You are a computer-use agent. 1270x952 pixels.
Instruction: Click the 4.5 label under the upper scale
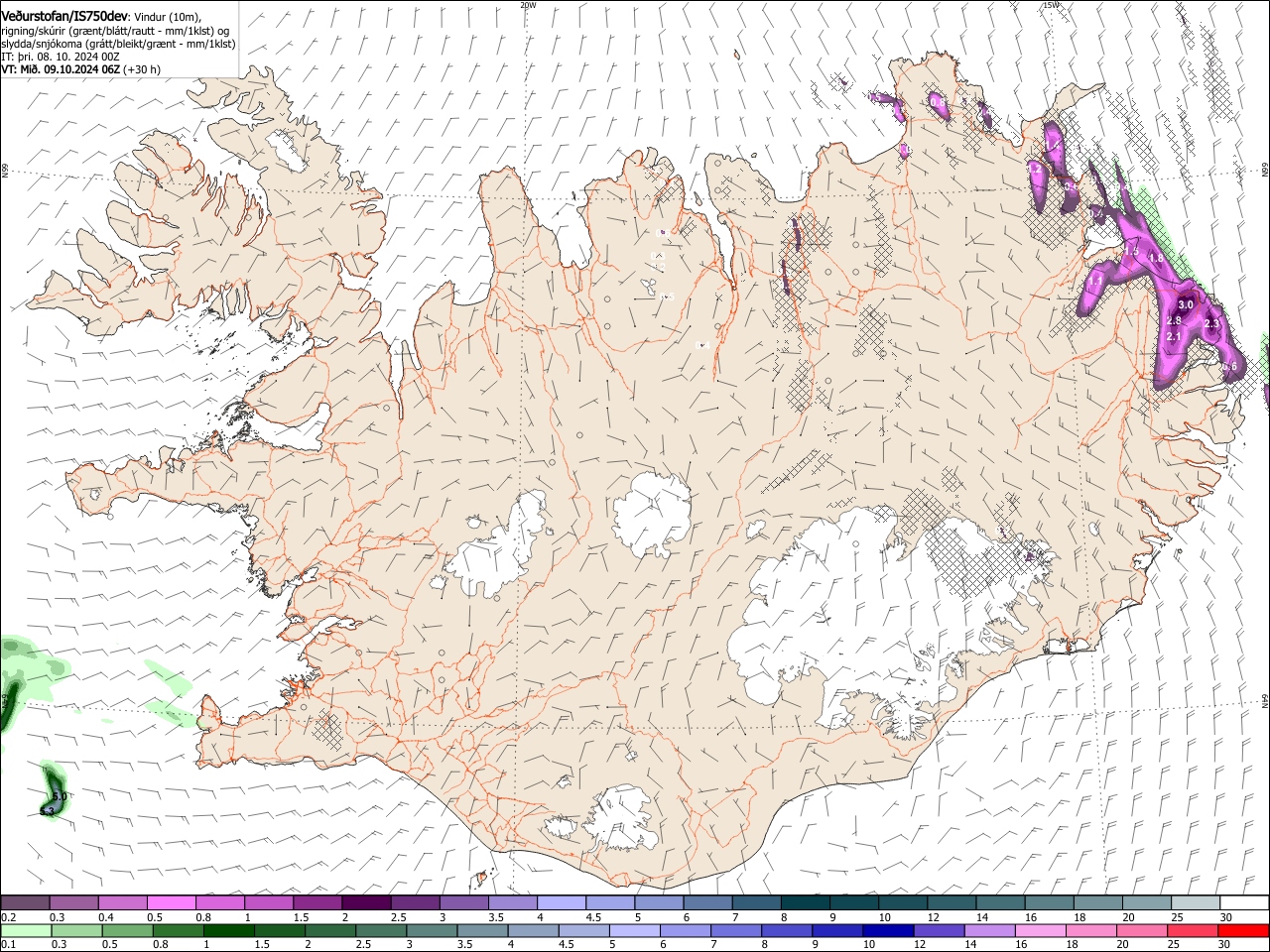tap(593, 917)
